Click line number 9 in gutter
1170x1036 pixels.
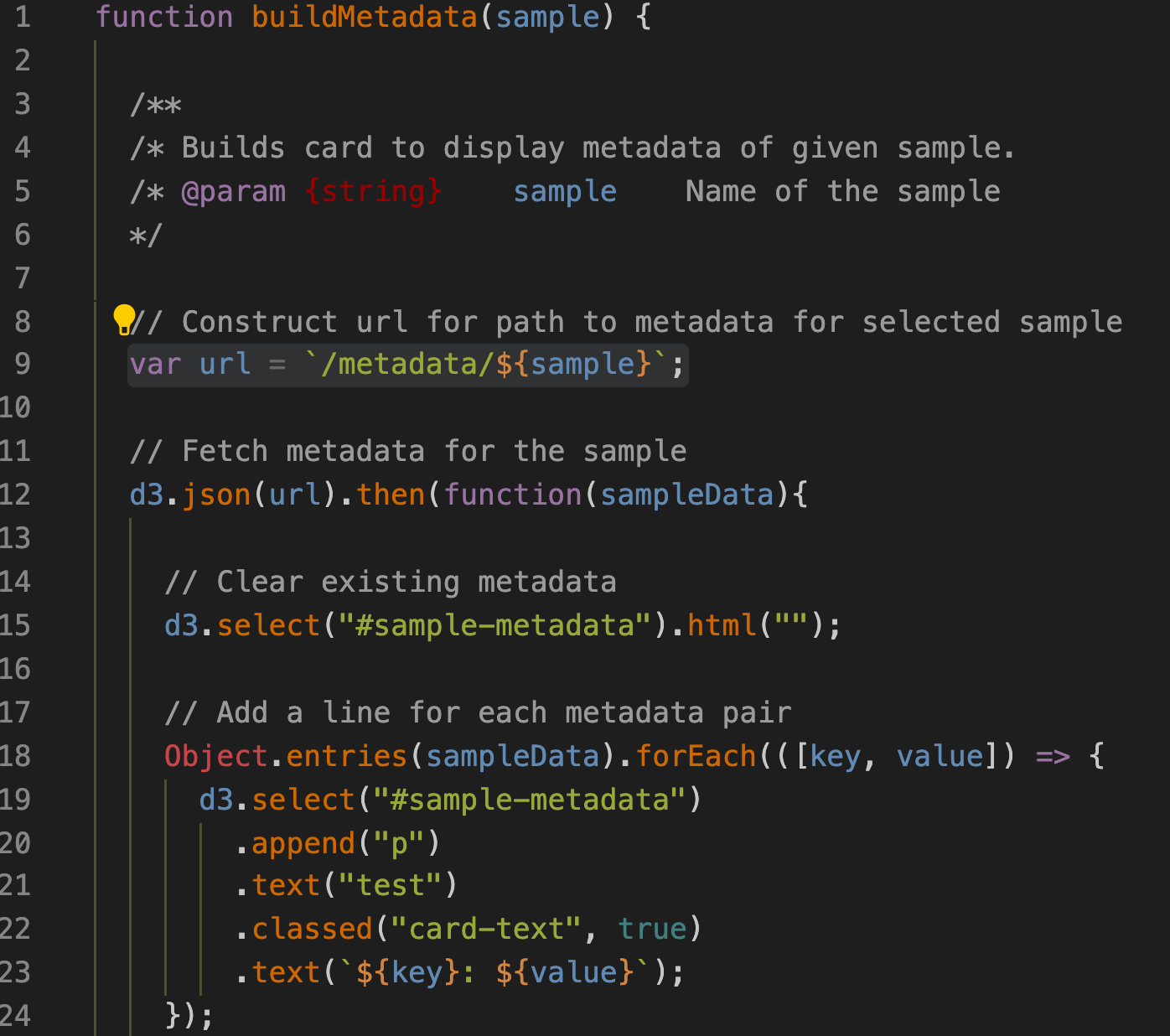coord(23,364)
